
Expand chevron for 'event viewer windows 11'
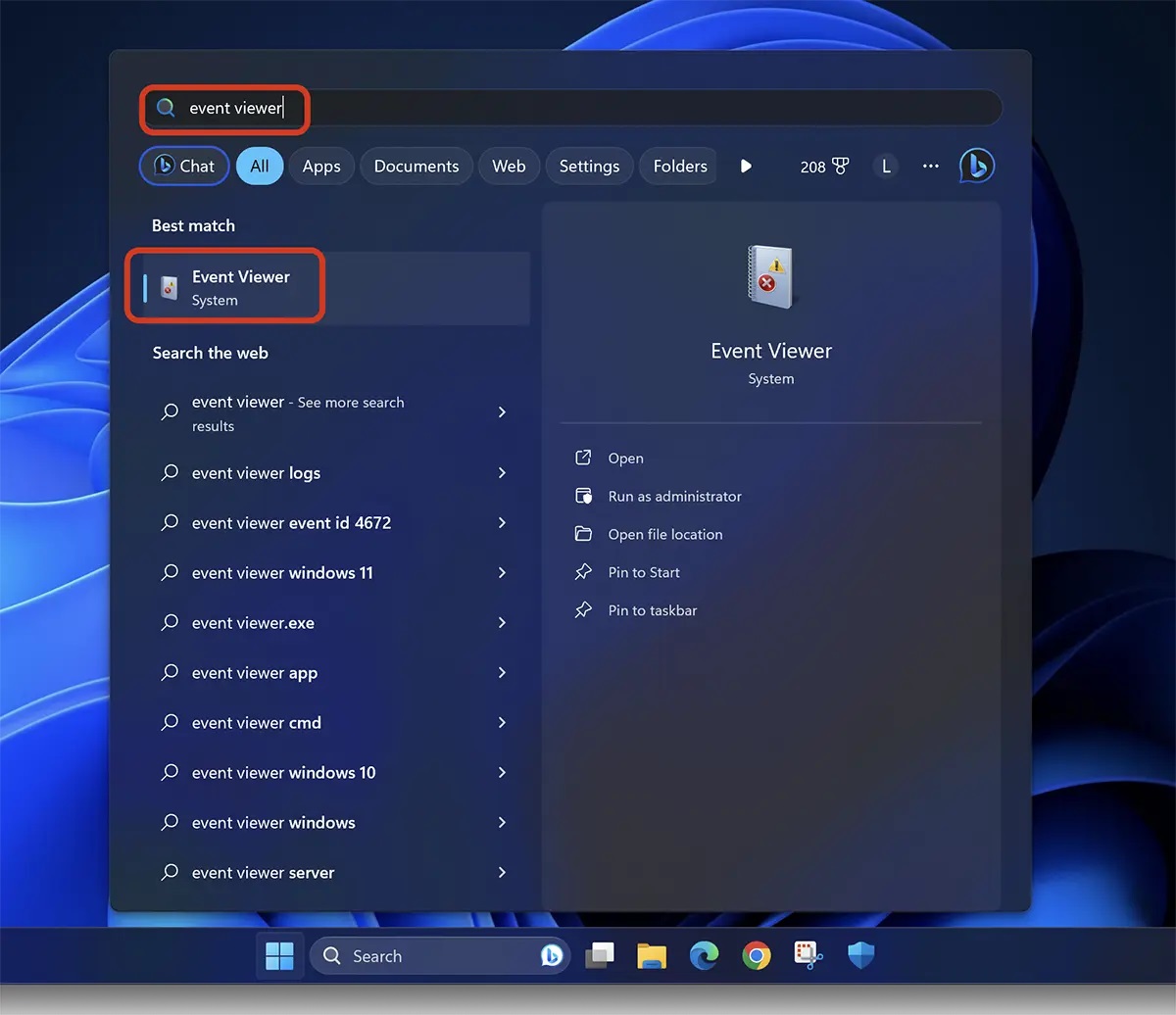click(x=502, y=573)
